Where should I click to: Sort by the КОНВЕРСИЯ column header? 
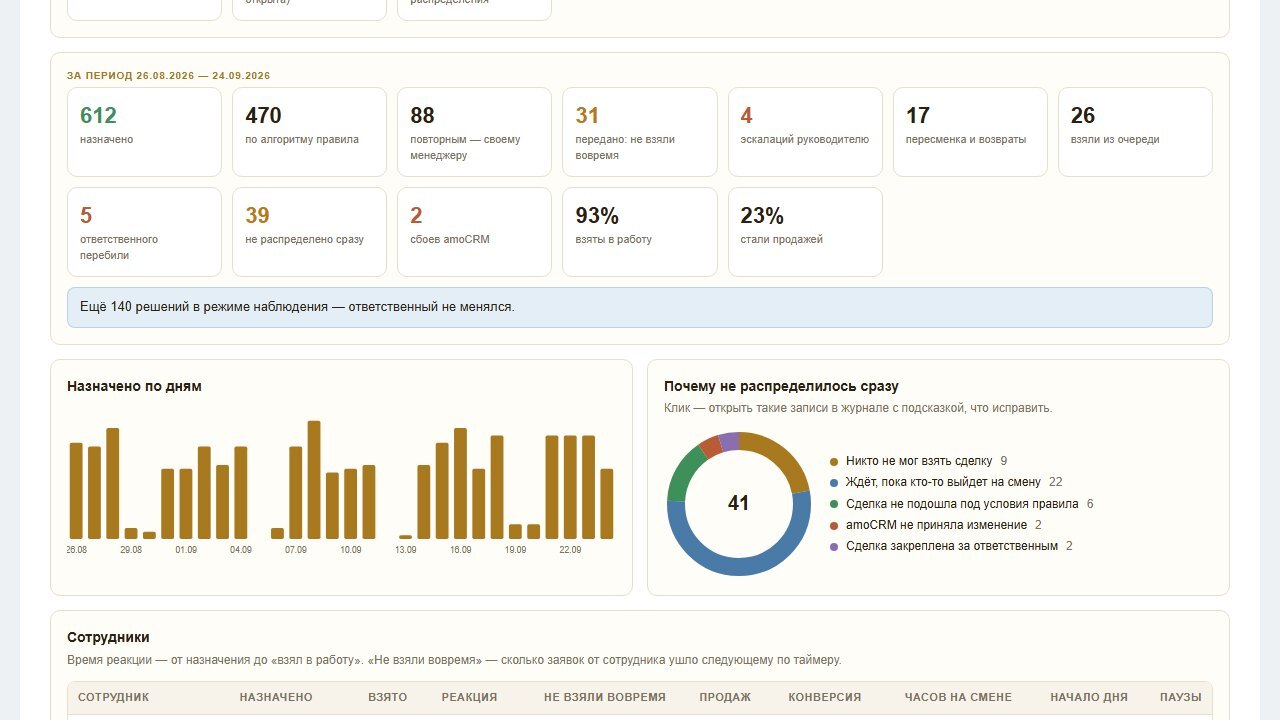(825, 697)
